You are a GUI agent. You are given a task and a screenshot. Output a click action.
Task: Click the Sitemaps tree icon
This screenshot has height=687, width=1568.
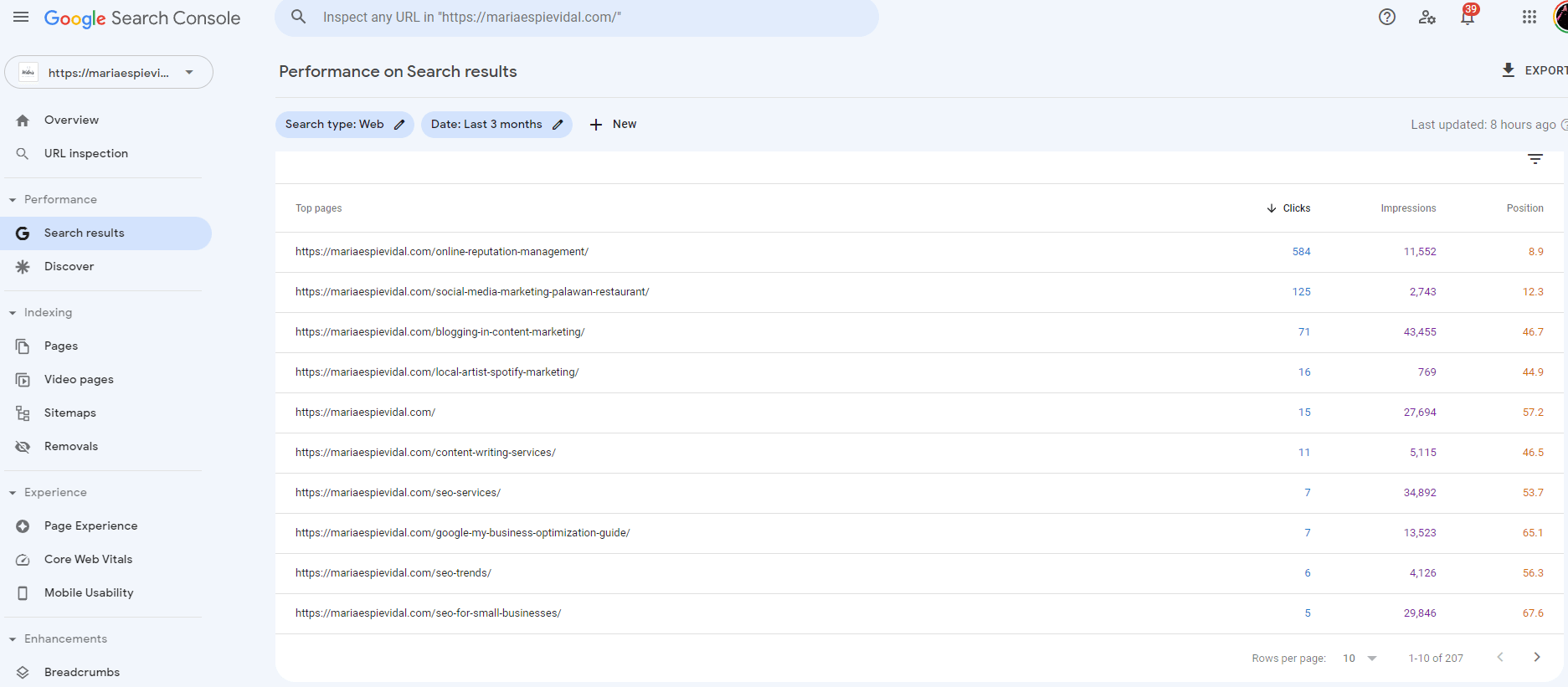(23, 413)
